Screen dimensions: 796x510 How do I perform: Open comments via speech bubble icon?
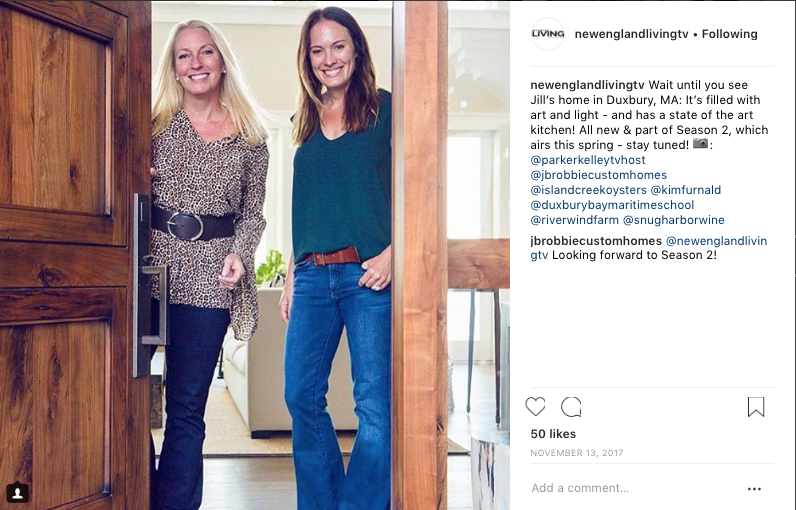coord(571,407)
